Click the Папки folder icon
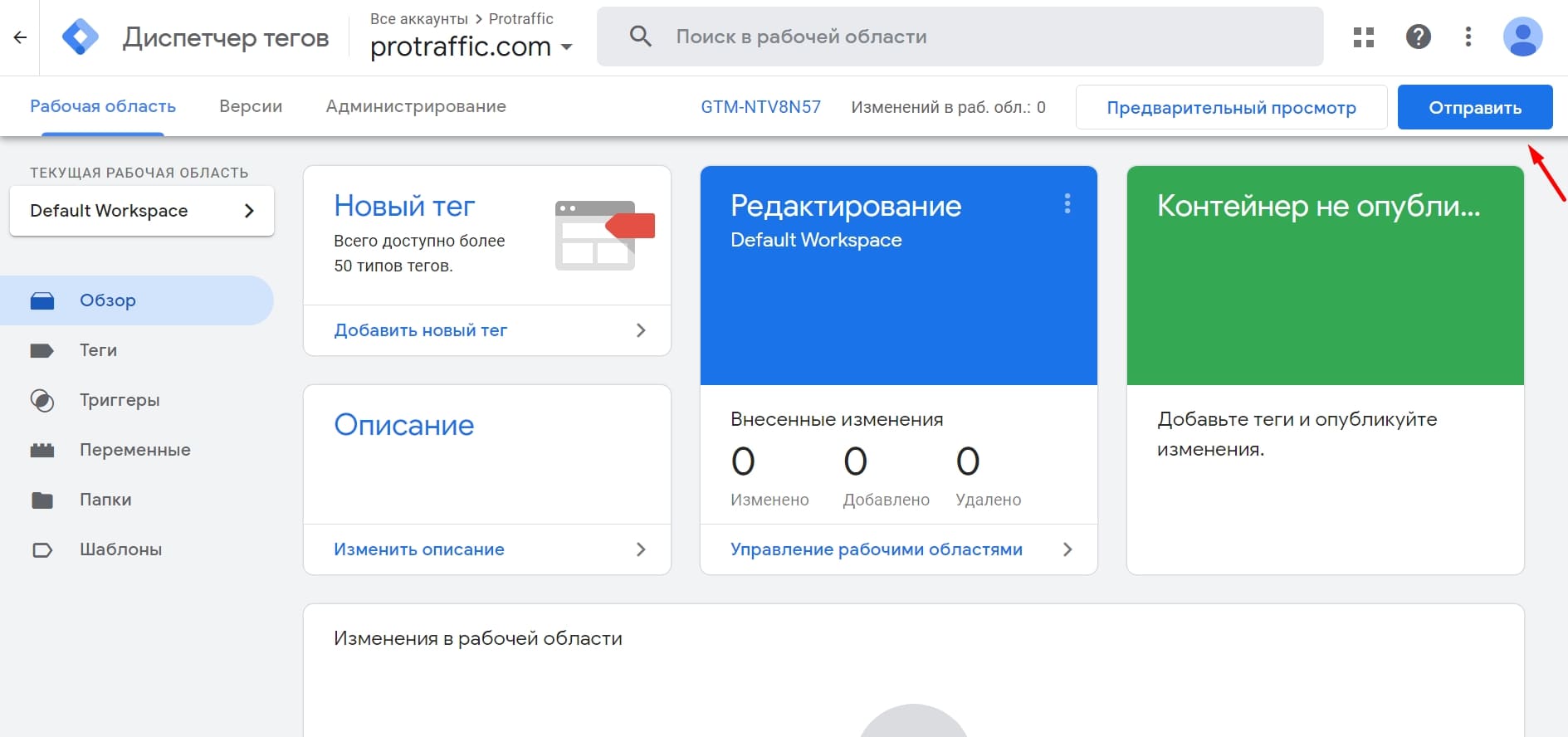This screenshot has width=1568, height=737. [x=42, y=500]
